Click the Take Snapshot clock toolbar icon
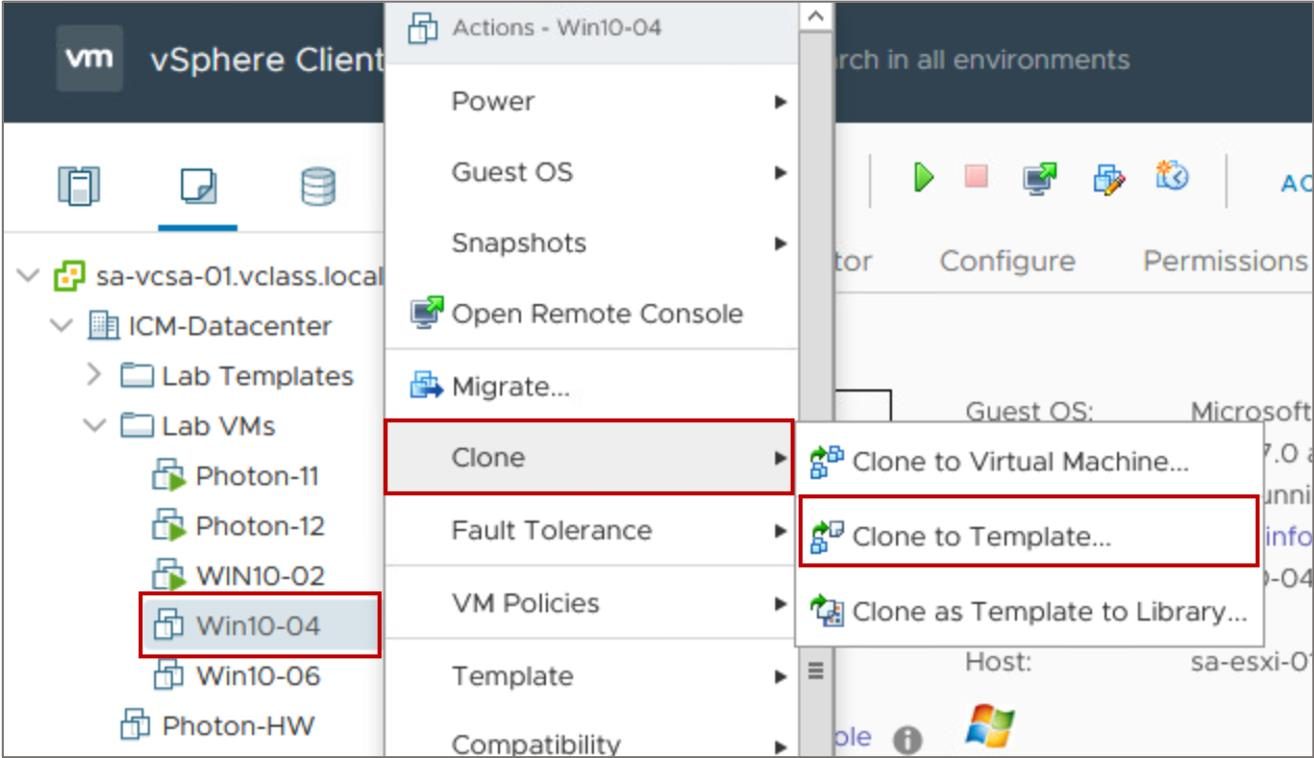 click(1172, 177)
